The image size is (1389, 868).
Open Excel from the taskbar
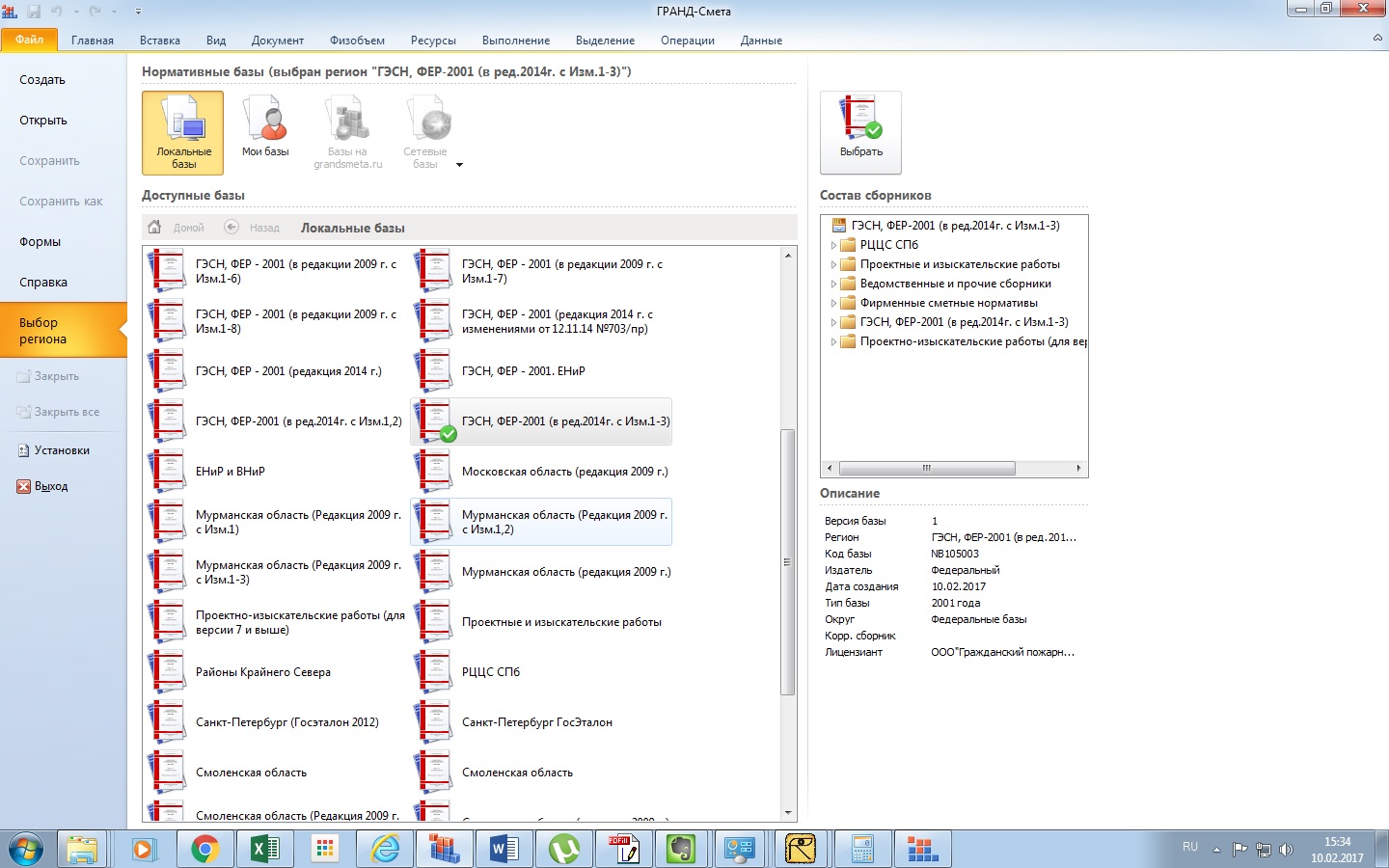point(264,849)
